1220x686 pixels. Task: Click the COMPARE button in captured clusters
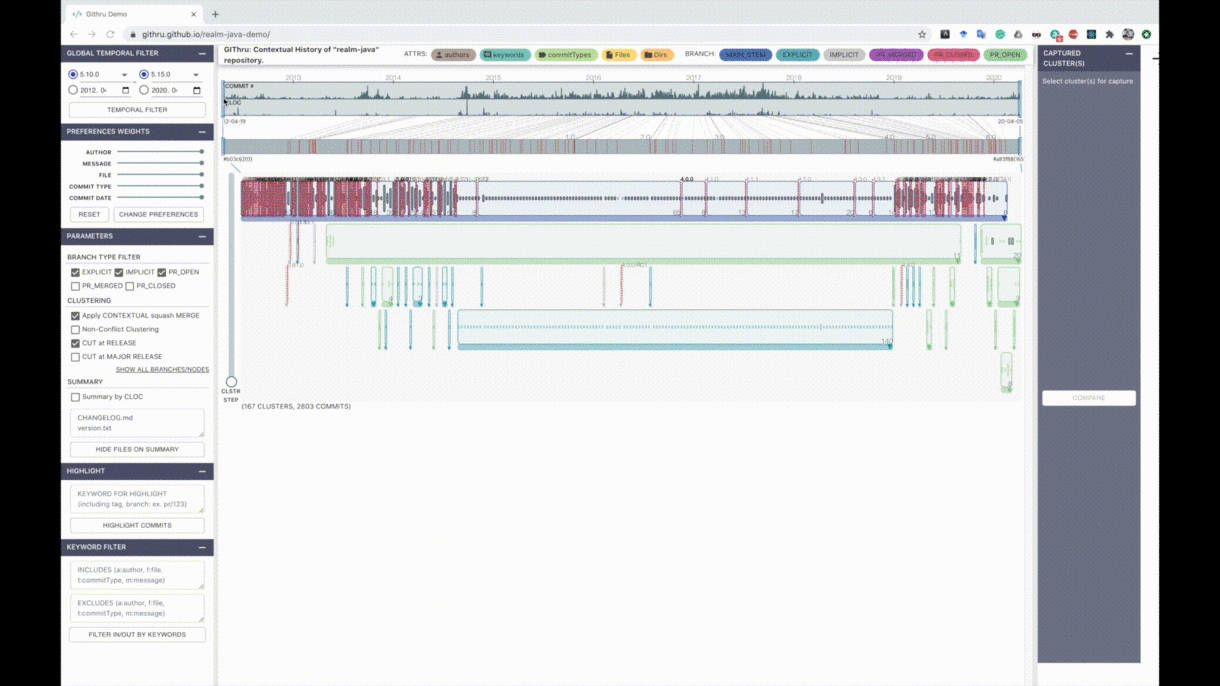tap(1089, 398)
